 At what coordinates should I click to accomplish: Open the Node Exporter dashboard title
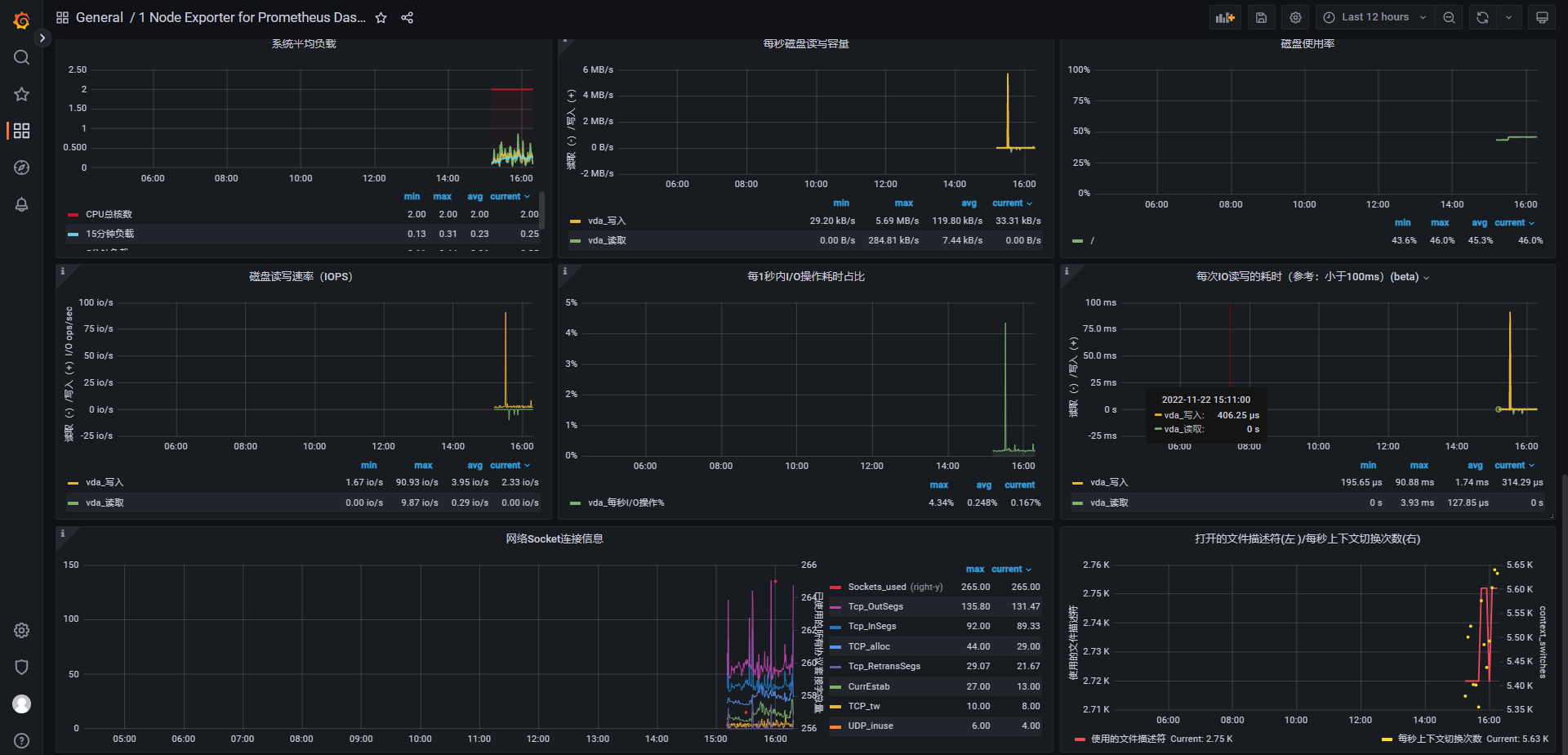pos(252,17)
